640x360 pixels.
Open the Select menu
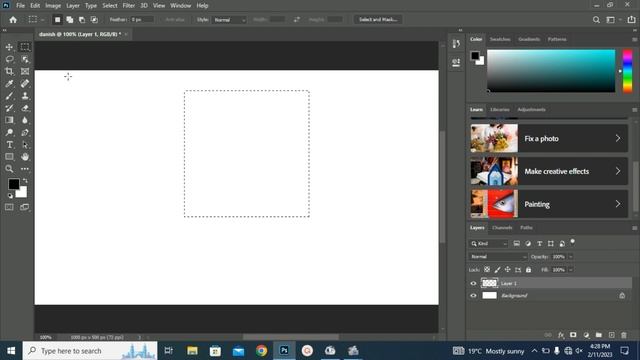coord(109,6)
